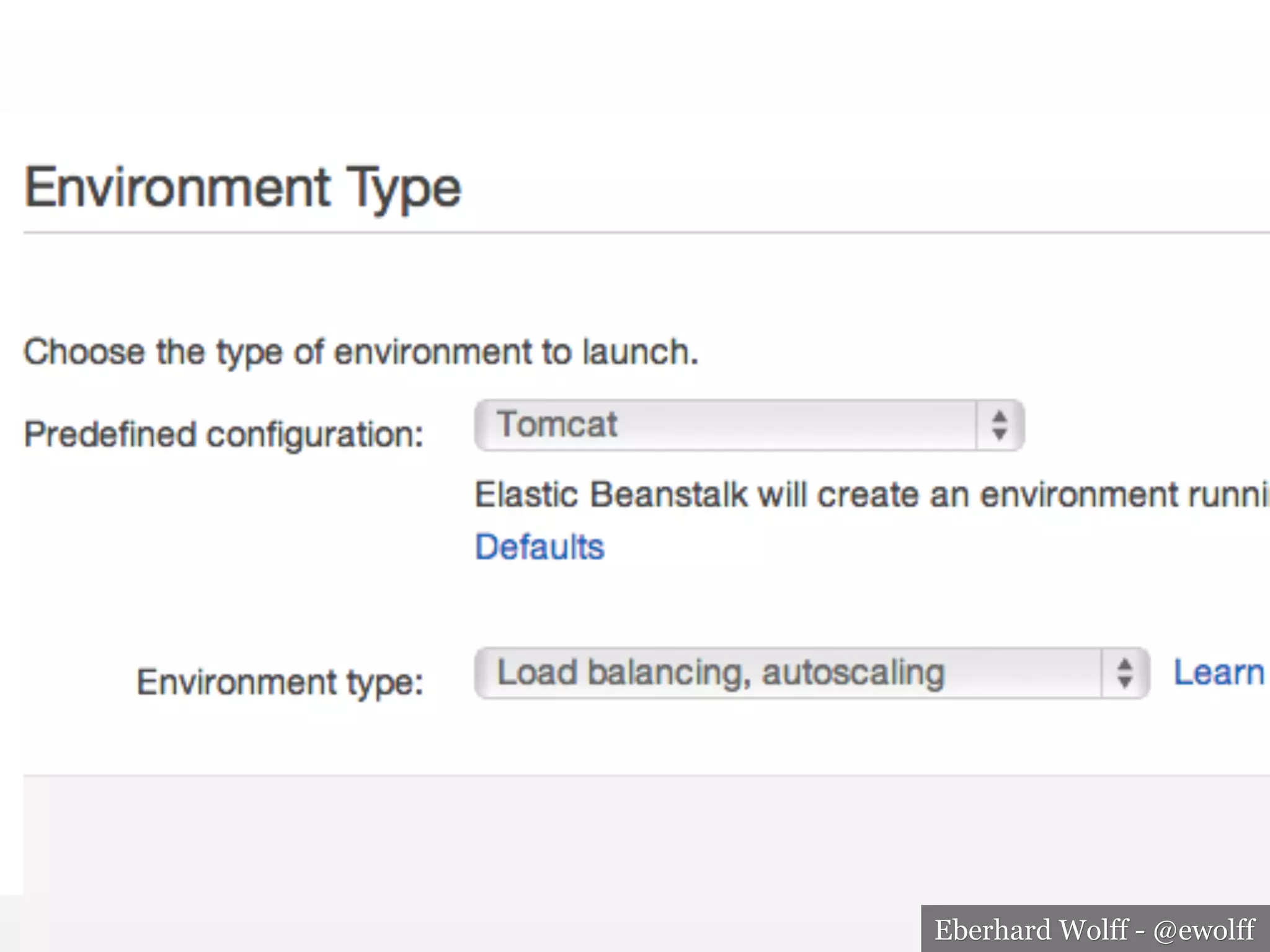Viewport: 1270px width, 952px height.
Task: Click the Elastic Beanstalk description text
Action: pyautogui.click(x=868, y=495)
